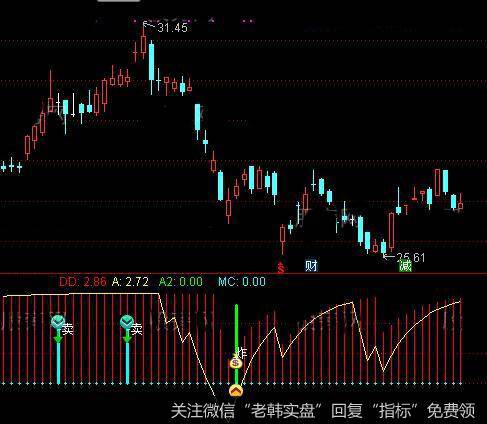Select the A2: 0.00 indicator value
Image resolution: width=487 pixels, height=424 pixels.
[180, 282]
